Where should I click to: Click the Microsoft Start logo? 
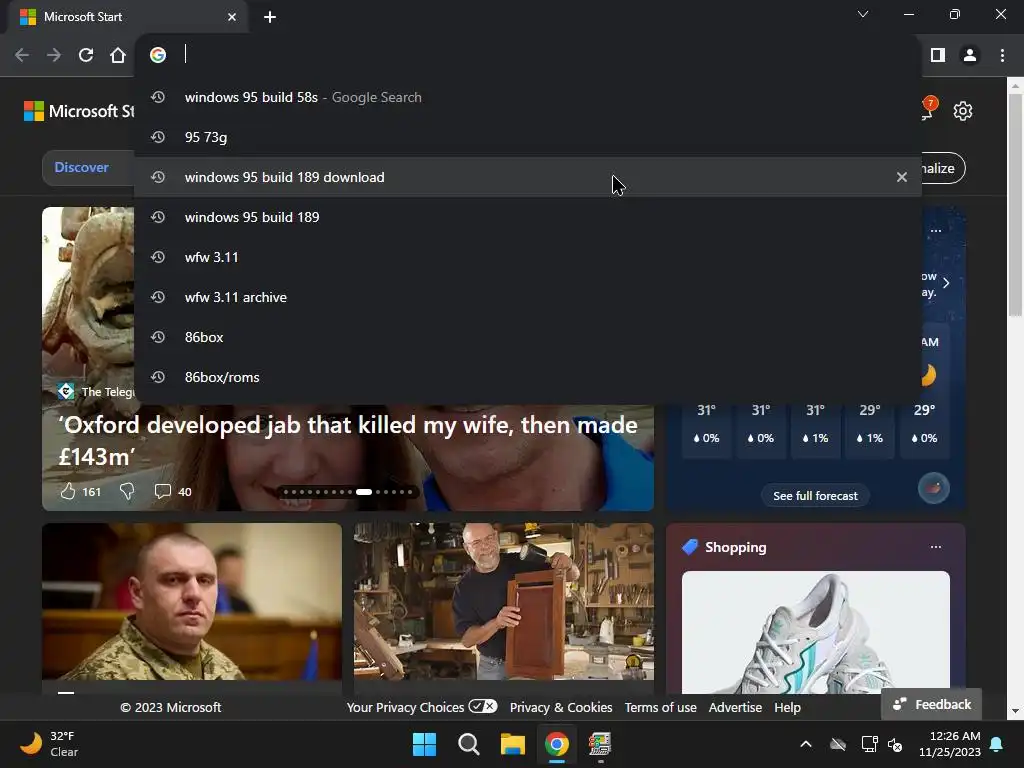79,111
